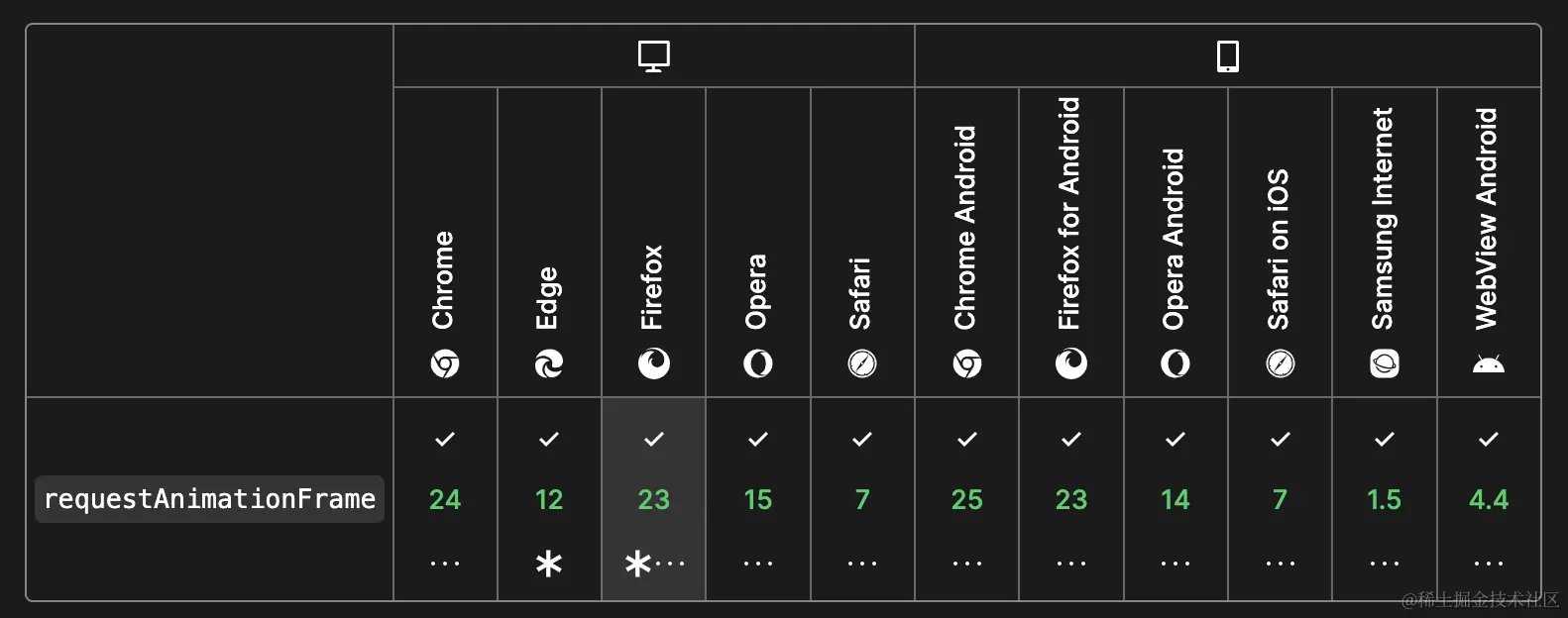Click the desktop Safari compass icon
The width and height of the screenshot is (1568, 618).
coord(862,364)
